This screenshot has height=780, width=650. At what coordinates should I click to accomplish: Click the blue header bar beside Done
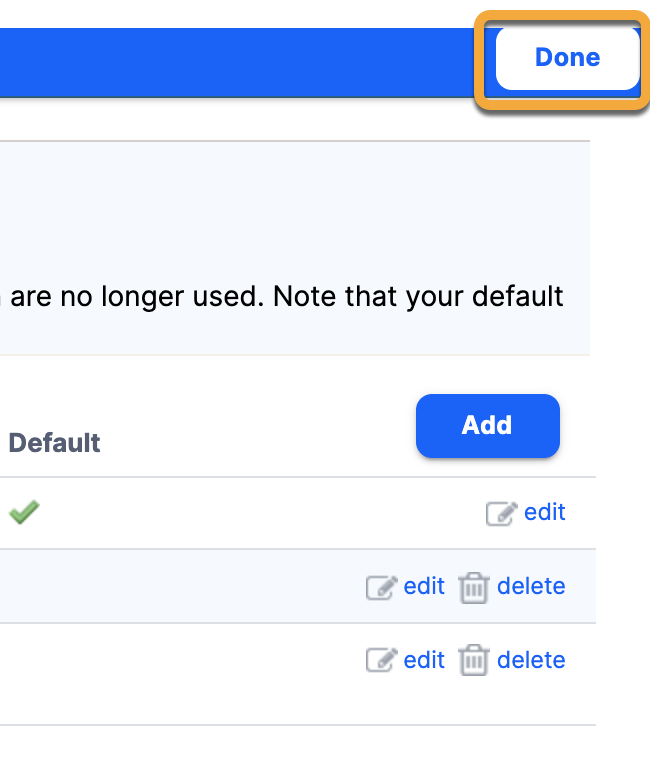(240, 62)
